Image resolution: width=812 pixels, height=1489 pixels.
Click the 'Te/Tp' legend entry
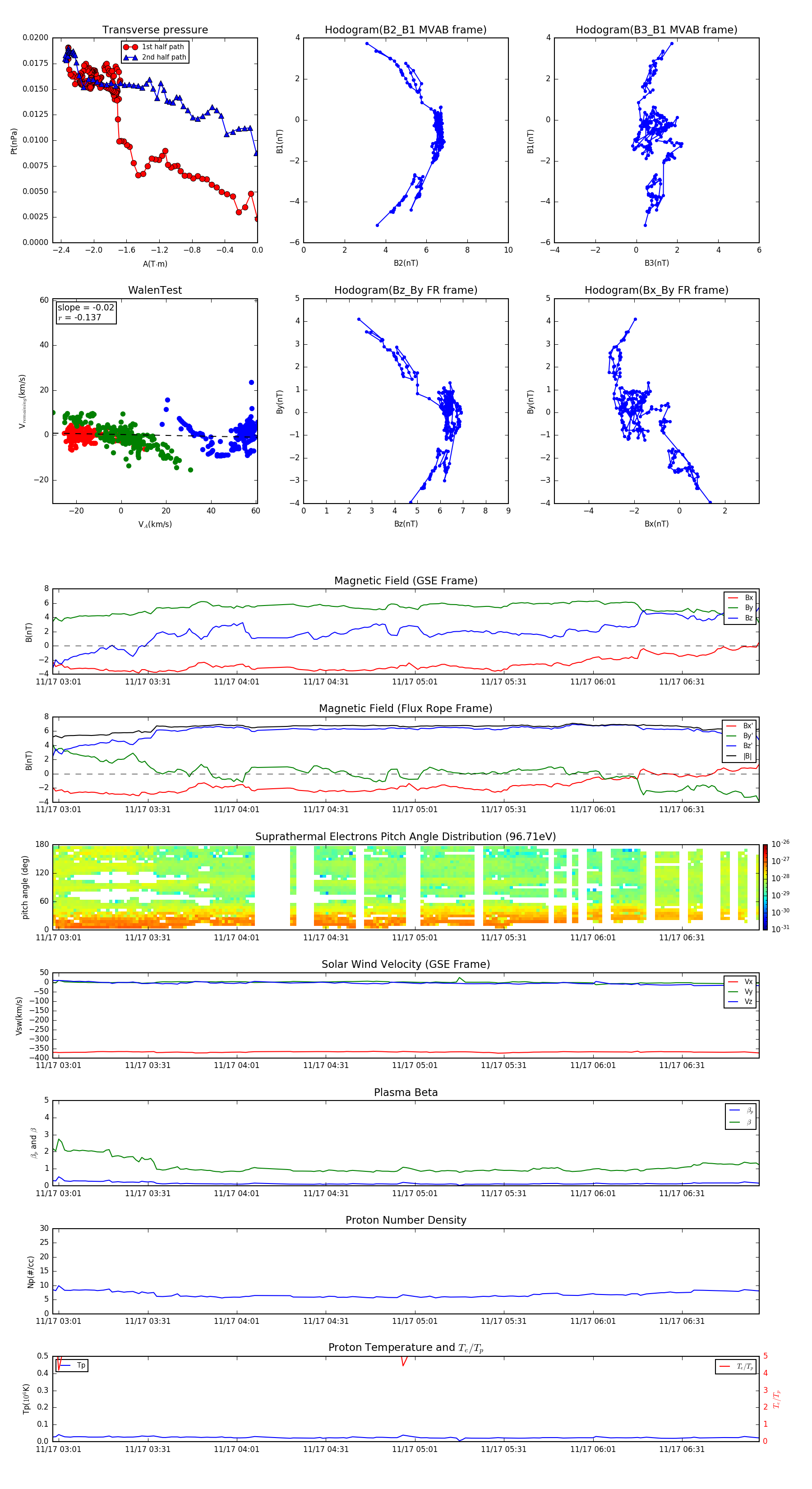click(736, 1366)
